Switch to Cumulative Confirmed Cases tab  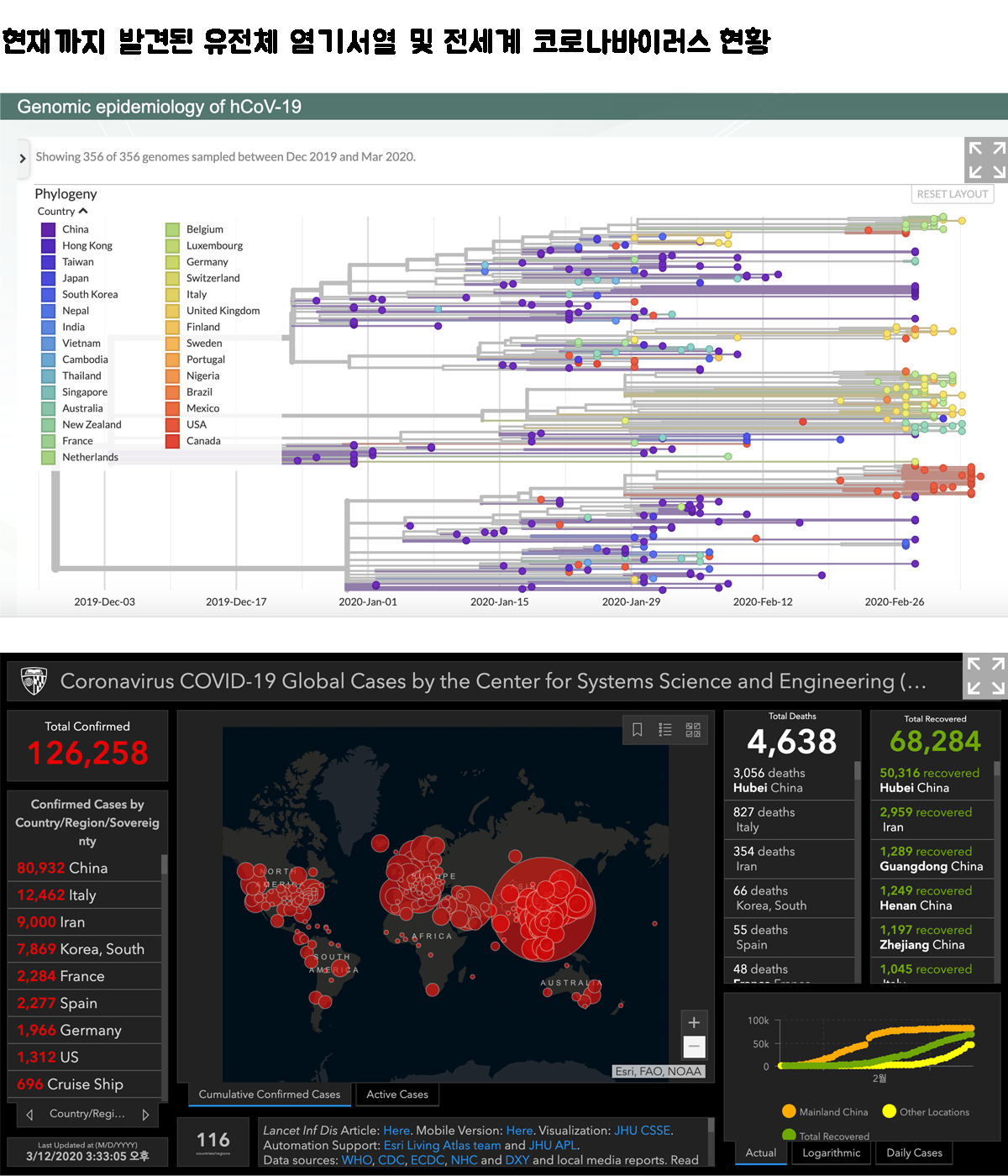(x=270, y=1095)
